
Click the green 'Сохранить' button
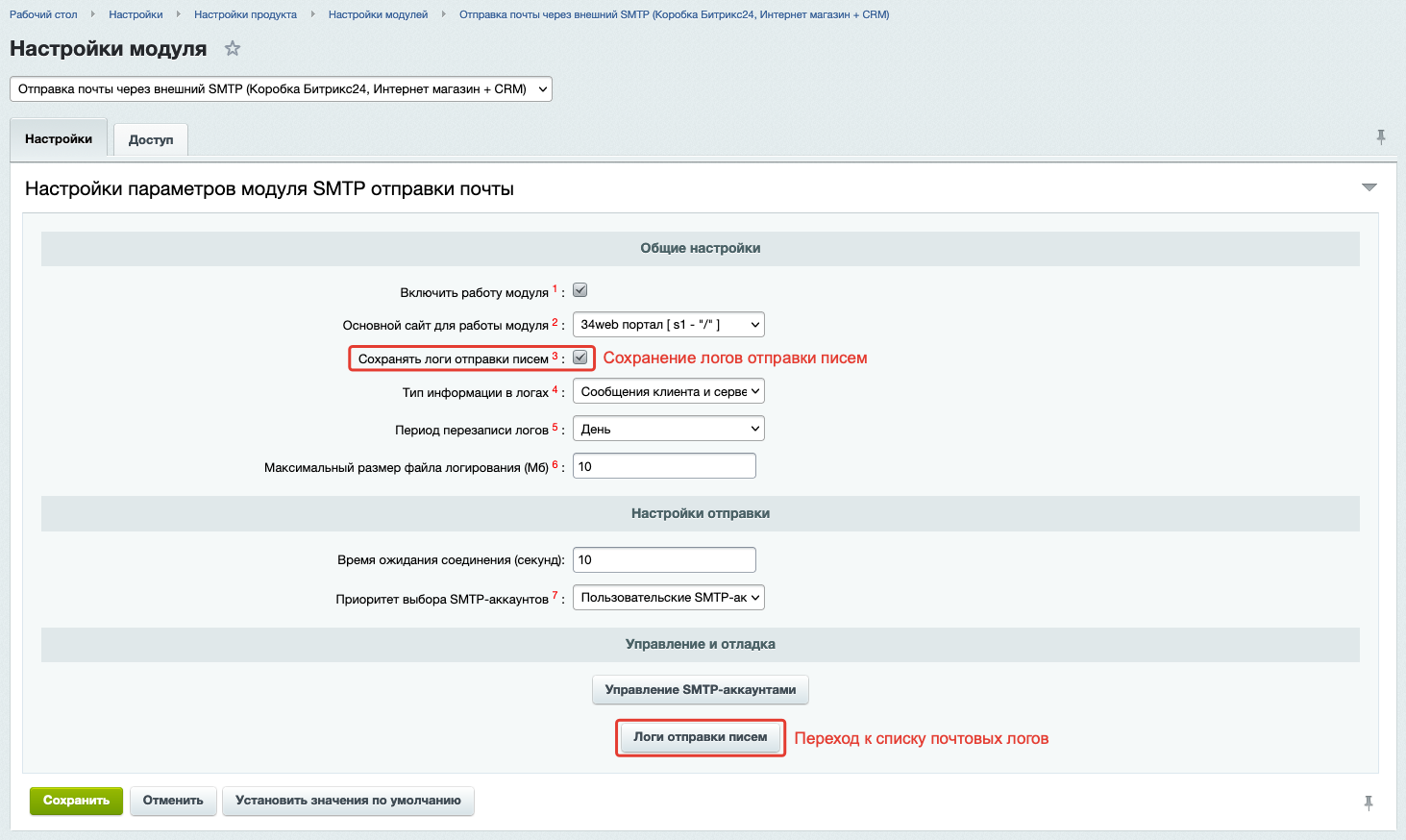(76, 801)
